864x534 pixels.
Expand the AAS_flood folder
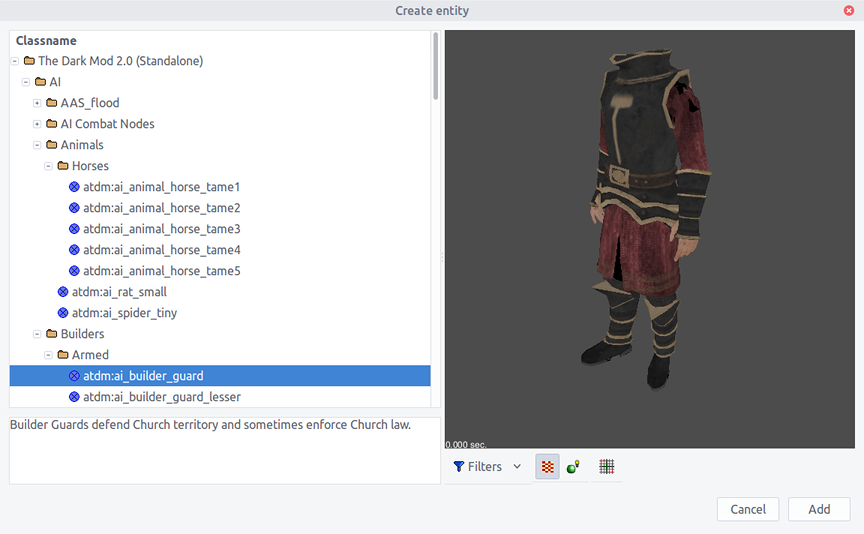coord(37,103)
